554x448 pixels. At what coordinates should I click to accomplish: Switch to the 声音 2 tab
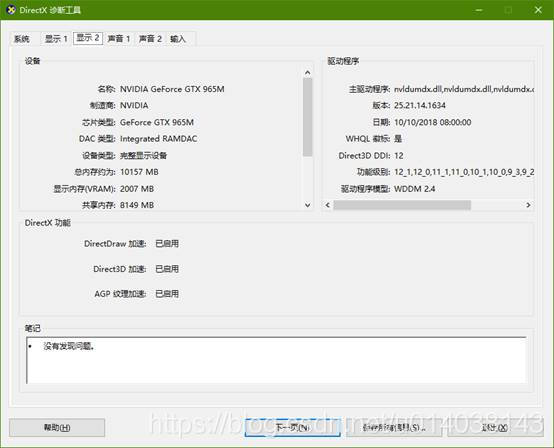150,39
